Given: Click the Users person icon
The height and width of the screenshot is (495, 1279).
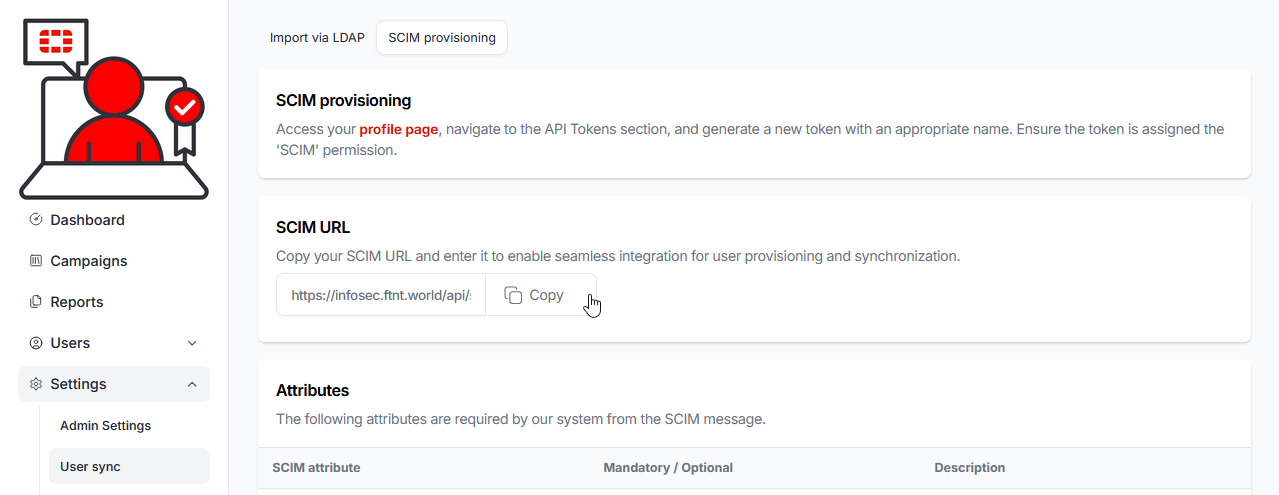Looking at the screenshot, I should coord(36,343).
